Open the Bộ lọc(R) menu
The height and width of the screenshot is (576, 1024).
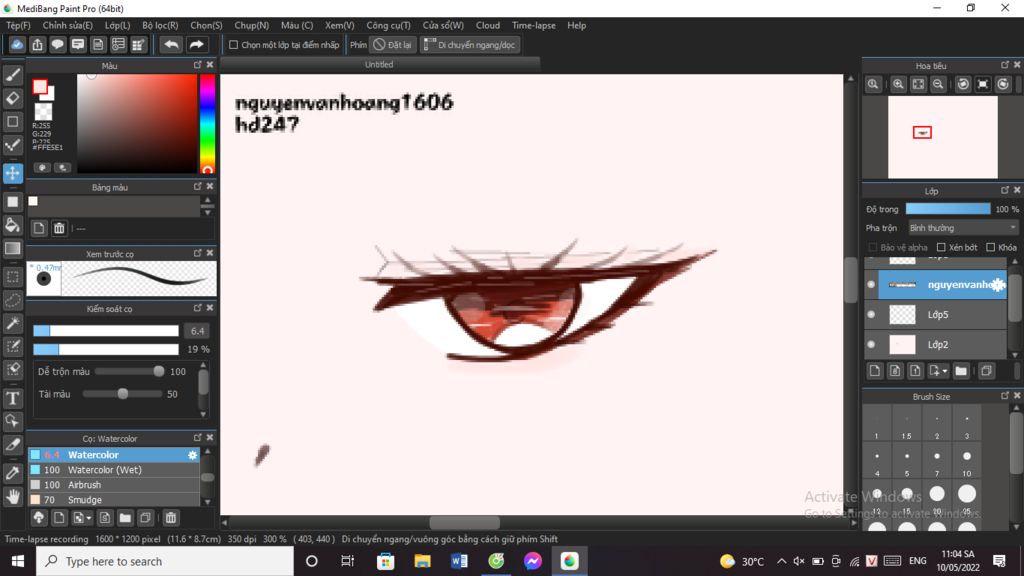161,25
